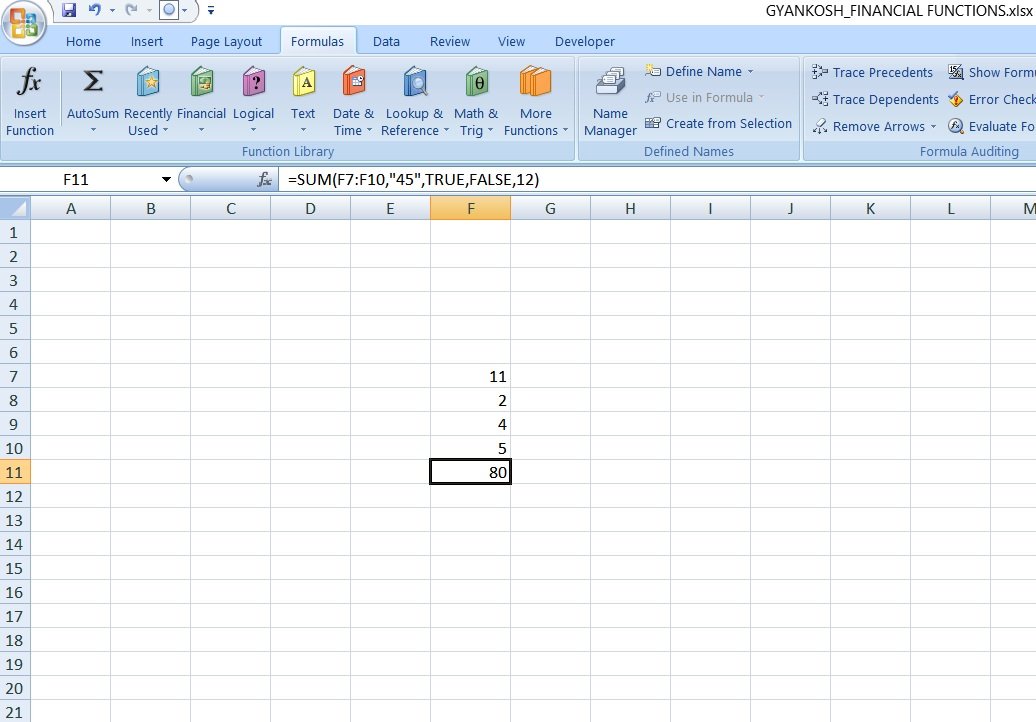Click Create from Selection
The image size is (1036, 722).
pos(719,123)
